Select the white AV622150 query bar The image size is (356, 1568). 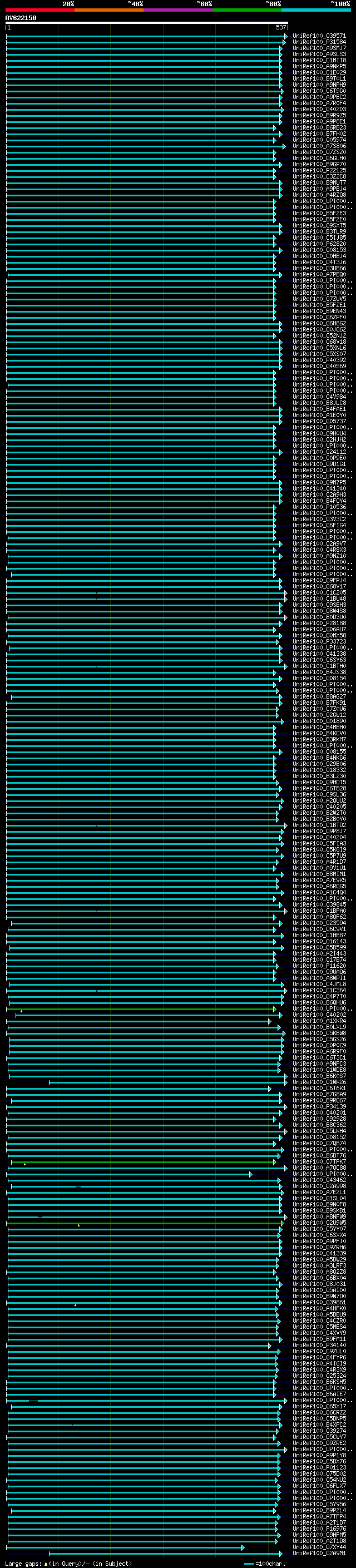click(147, 22)
